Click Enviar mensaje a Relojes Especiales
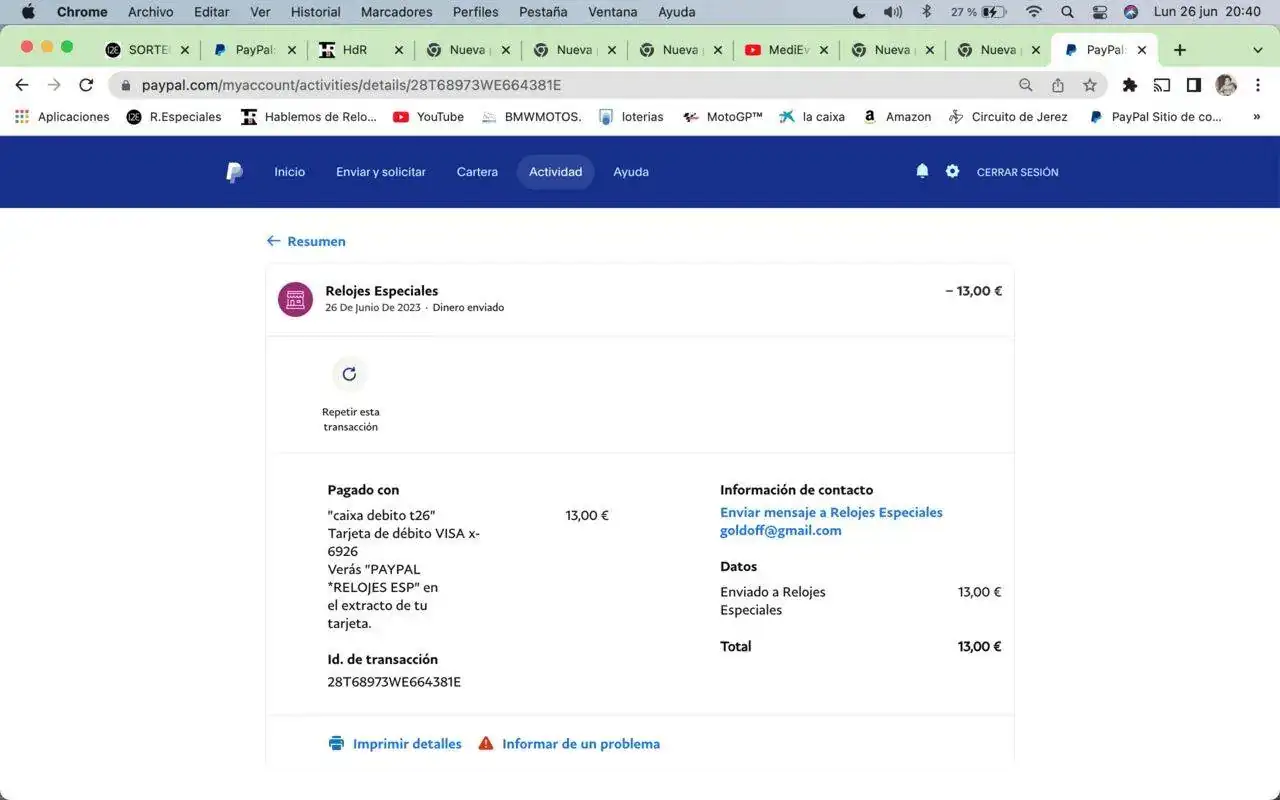This screenshot has height=800, width=1280. (x=831, y=512)
